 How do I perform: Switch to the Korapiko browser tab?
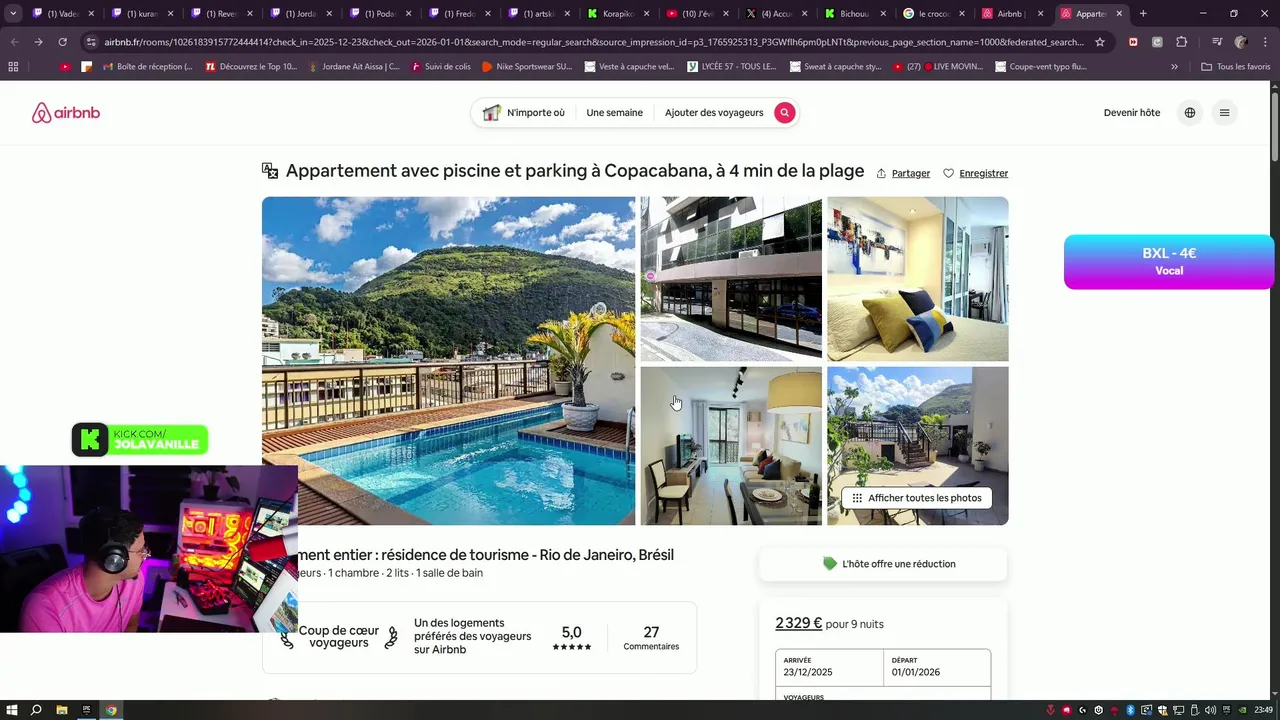click(618, 14)
